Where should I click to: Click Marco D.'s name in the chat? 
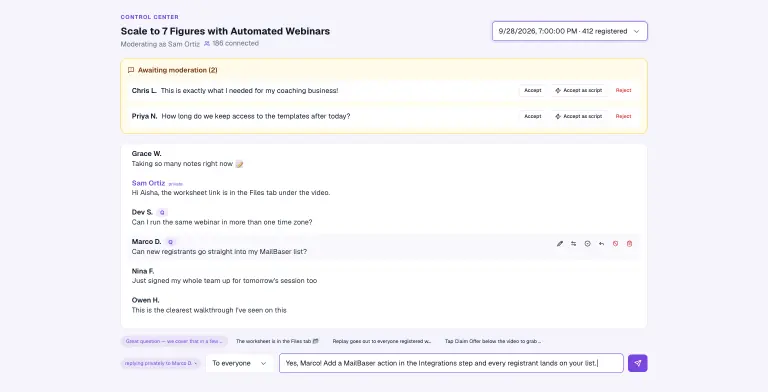click(146, 242)
